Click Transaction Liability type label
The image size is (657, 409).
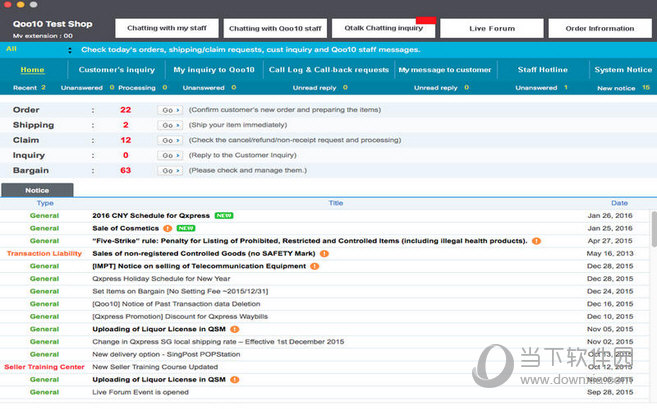point(44,254)
